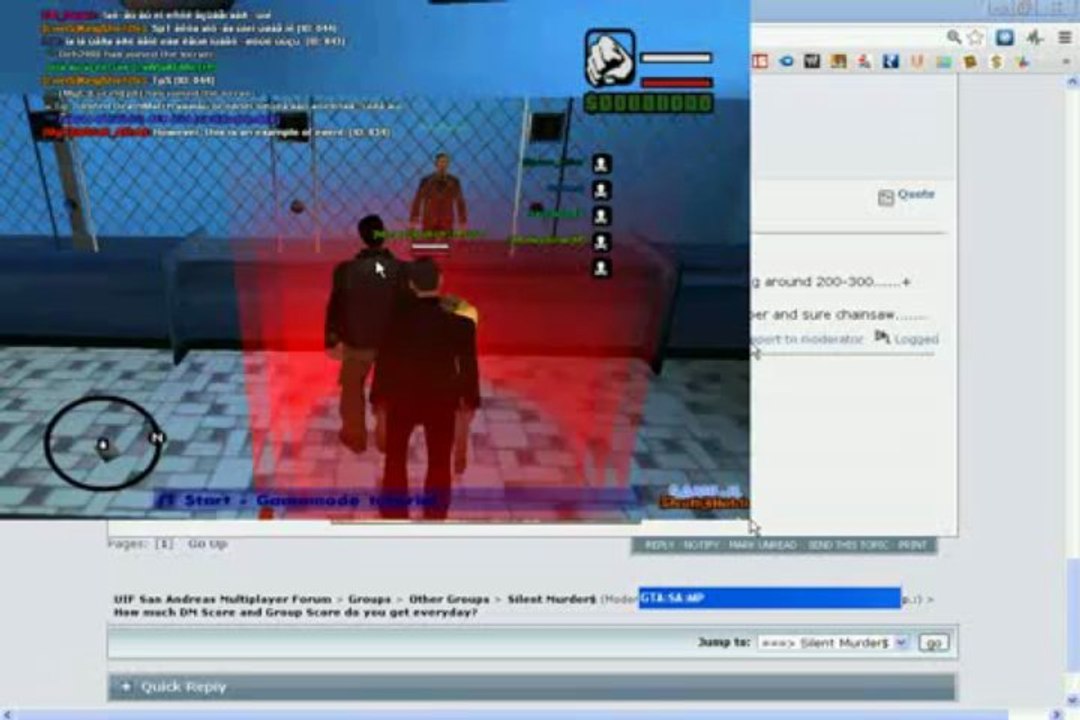Open the multicolored last bookmark icon
This screenshot has height=720, width=1080.
click(x=1022, y=62)
